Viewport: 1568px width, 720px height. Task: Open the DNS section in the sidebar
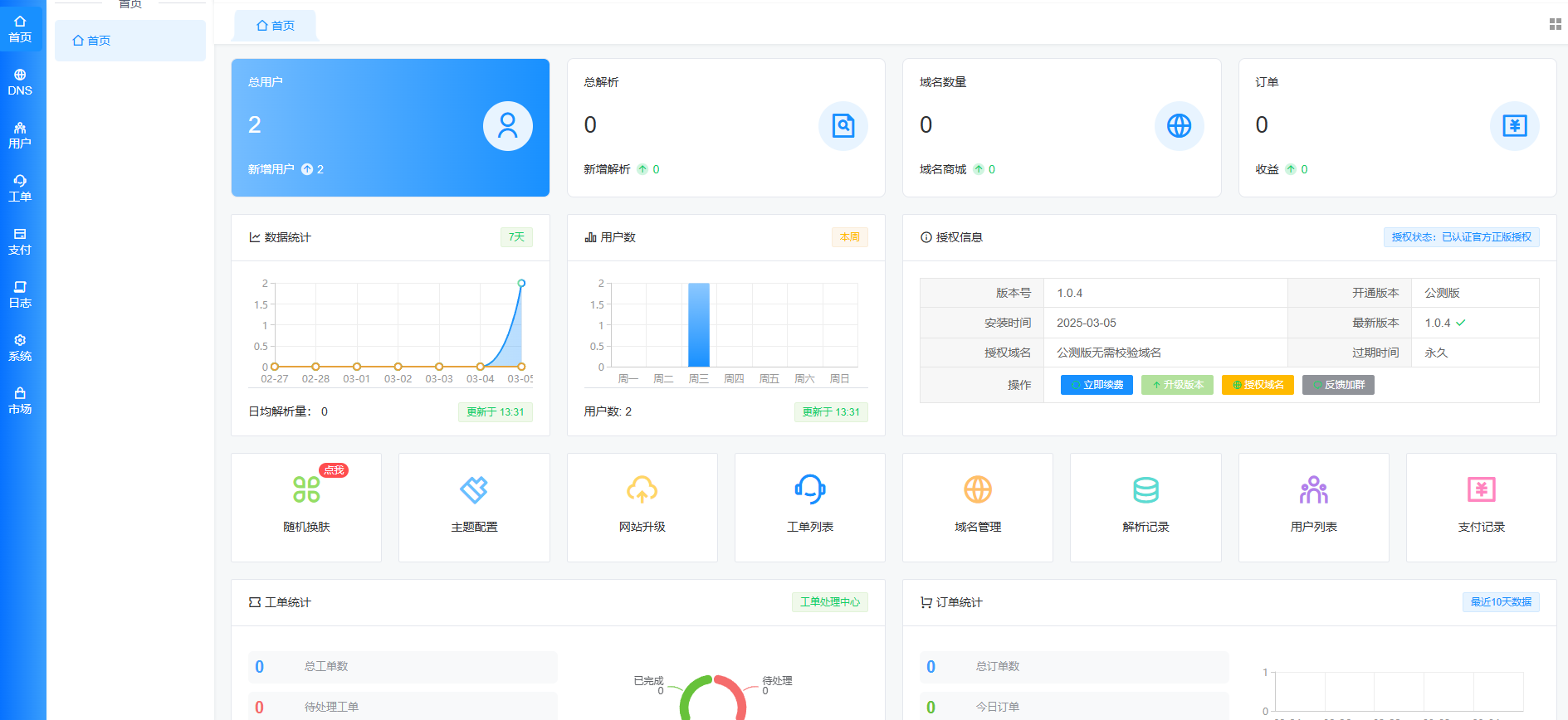(20, 82)
